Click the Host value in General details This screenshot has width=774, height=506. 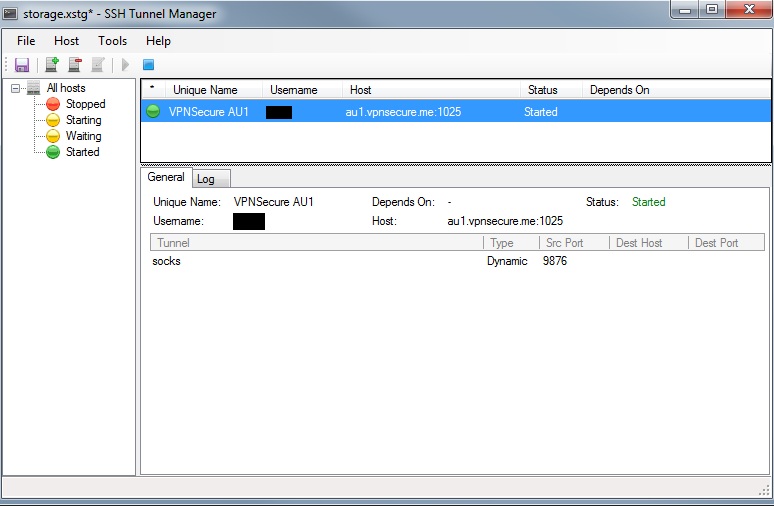tap(505, 221)
